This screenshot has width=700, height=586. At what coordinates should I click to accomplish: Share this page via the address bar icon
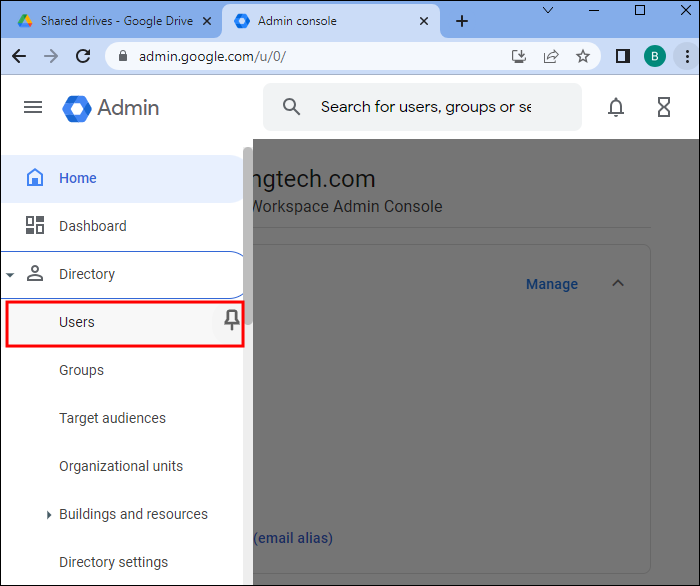point(551,56)
